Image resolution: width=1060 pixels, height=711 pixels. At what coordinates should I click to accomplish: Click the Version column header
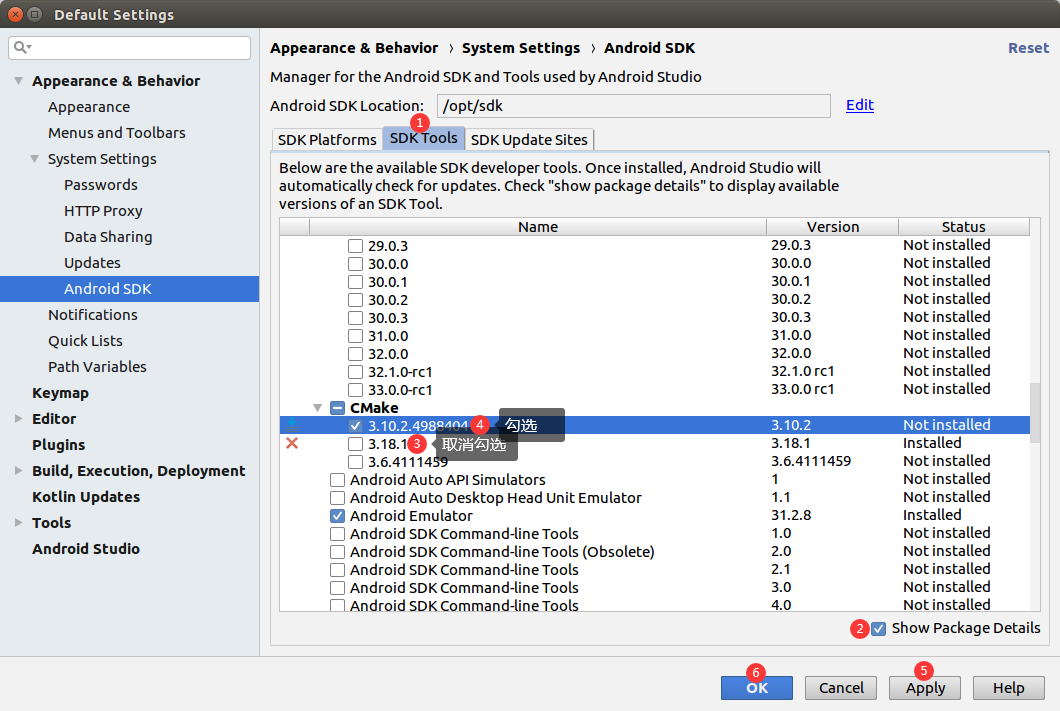click(x=832, y=226)
